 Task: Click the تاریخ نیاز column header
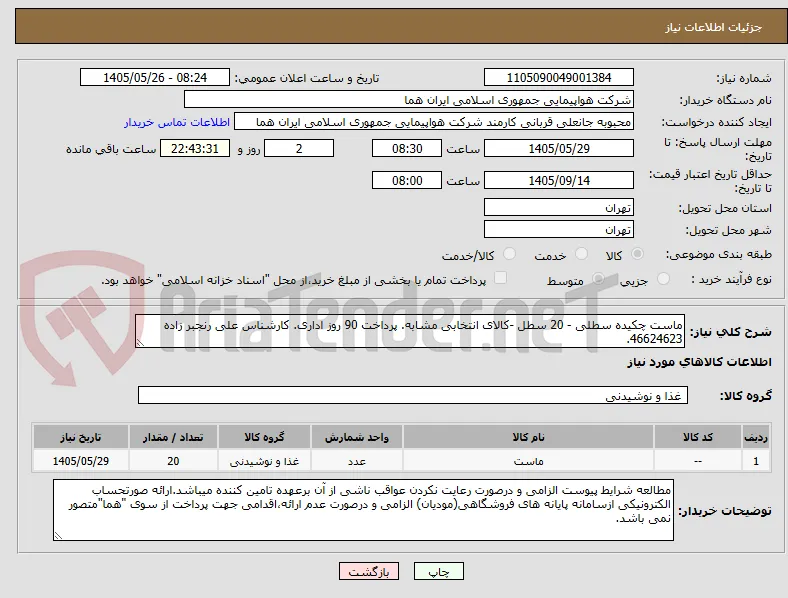pos(81,437)
